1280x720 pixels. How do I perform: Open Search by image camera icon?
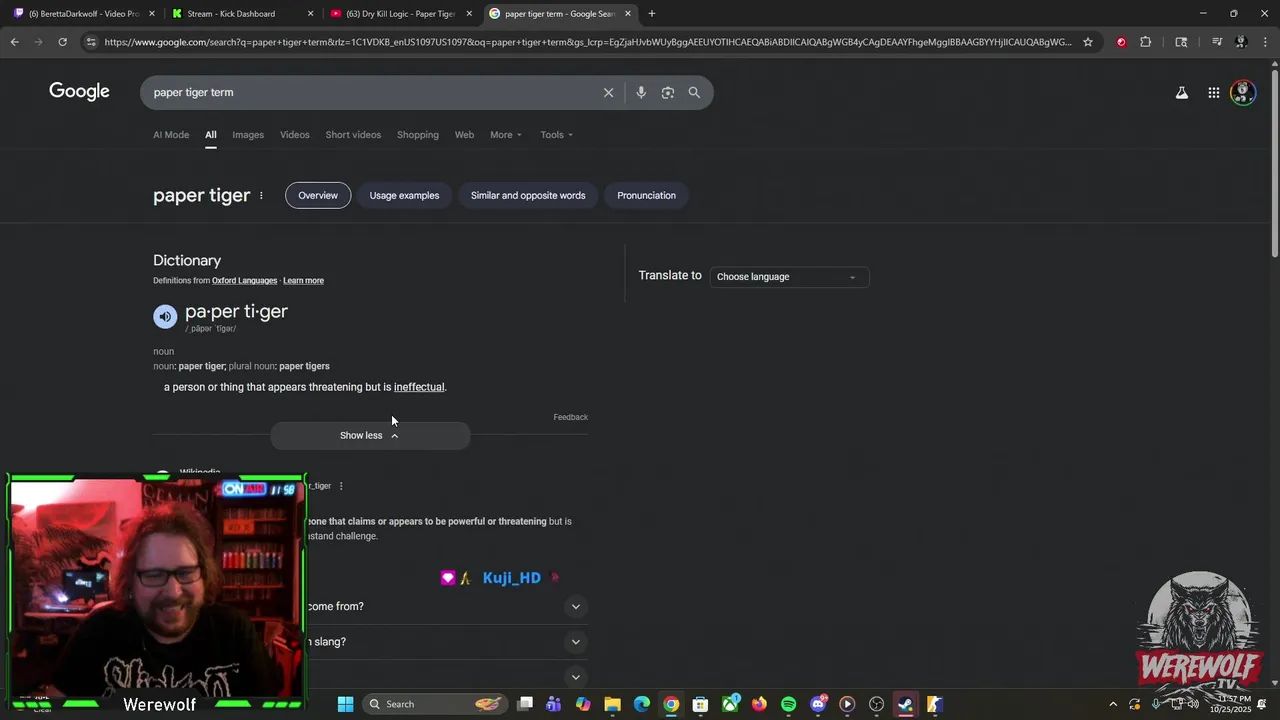coord(668,92)
